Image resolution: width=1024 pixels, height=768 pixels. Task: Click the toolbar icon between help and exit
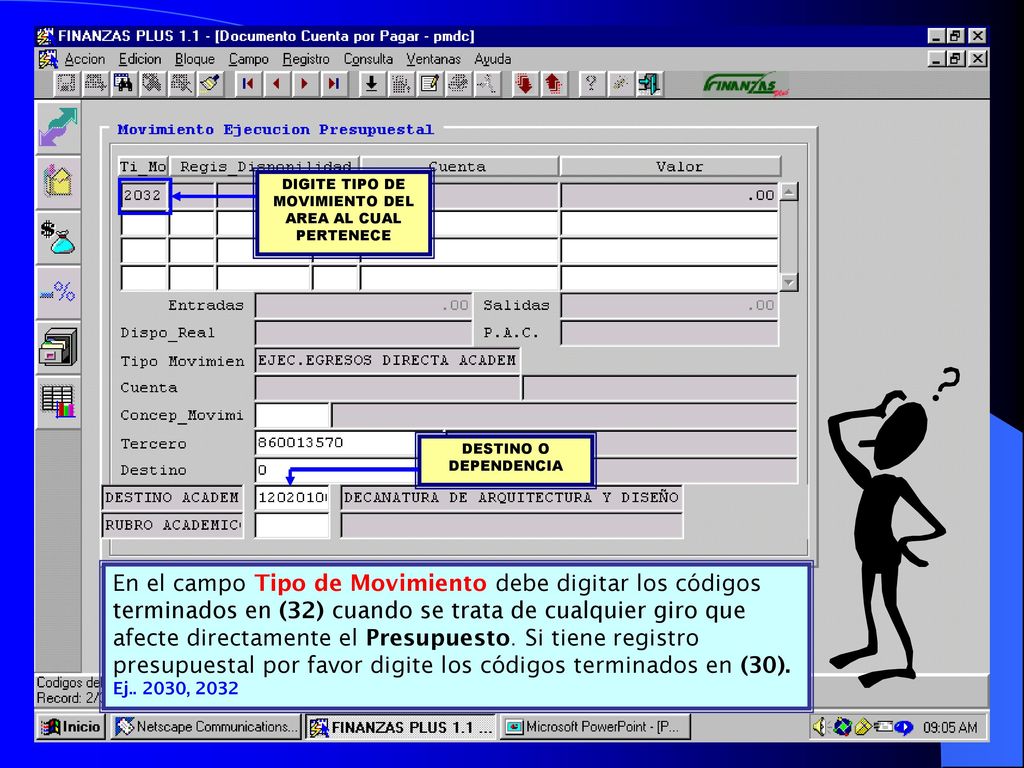coord(620,84)
